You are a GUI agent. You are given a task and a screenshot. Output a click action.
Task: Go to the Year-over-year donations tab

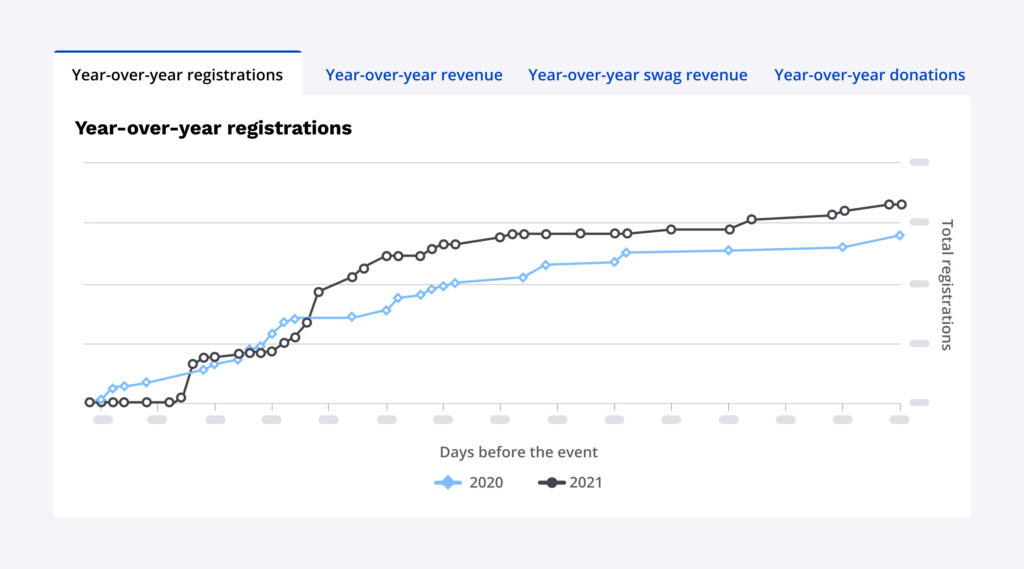click(869, 75)
